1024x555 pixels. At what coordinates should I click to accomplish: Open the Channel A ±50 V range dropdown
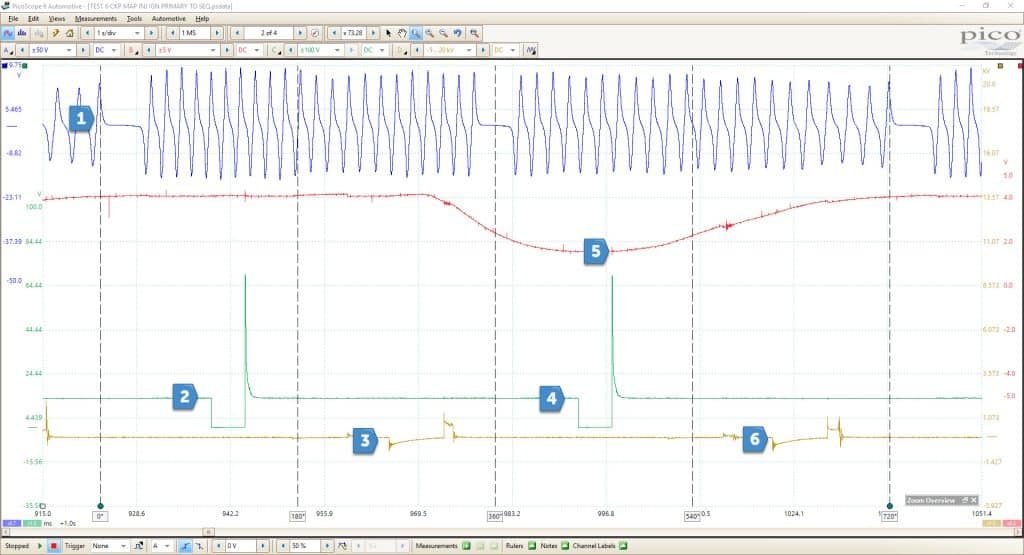click(52, 50)
